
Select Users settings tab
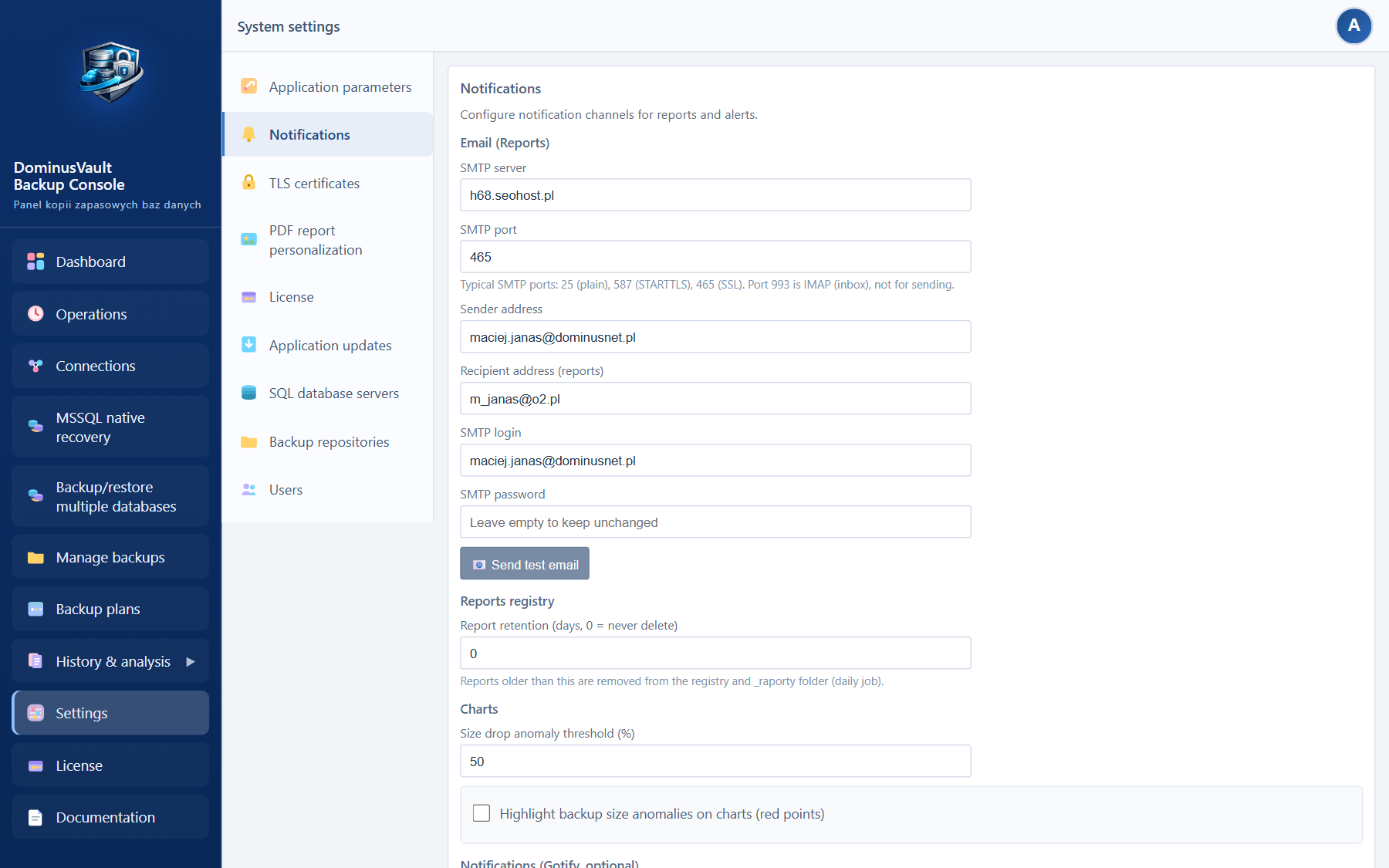pos(328,489)
